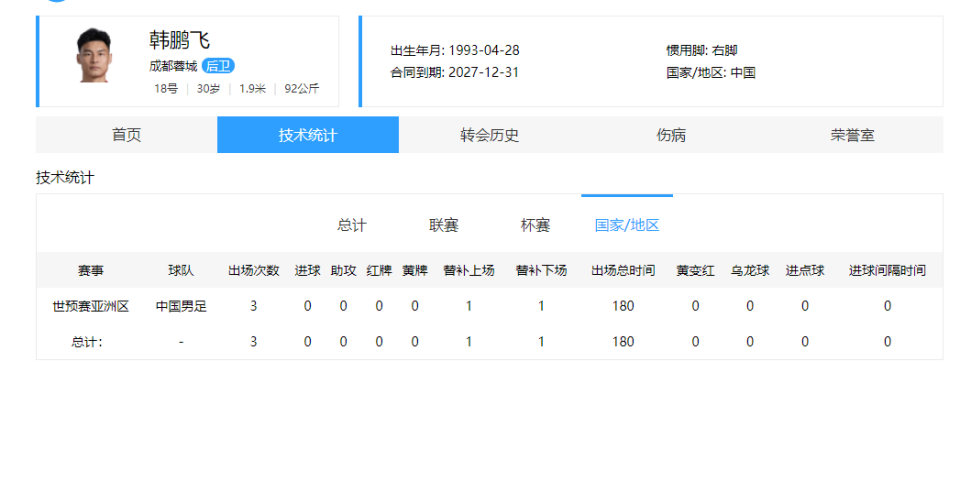This screenshot has width=960, height=493.
Task: Click the 技术统计 section heading
Action: click(65, 178)
